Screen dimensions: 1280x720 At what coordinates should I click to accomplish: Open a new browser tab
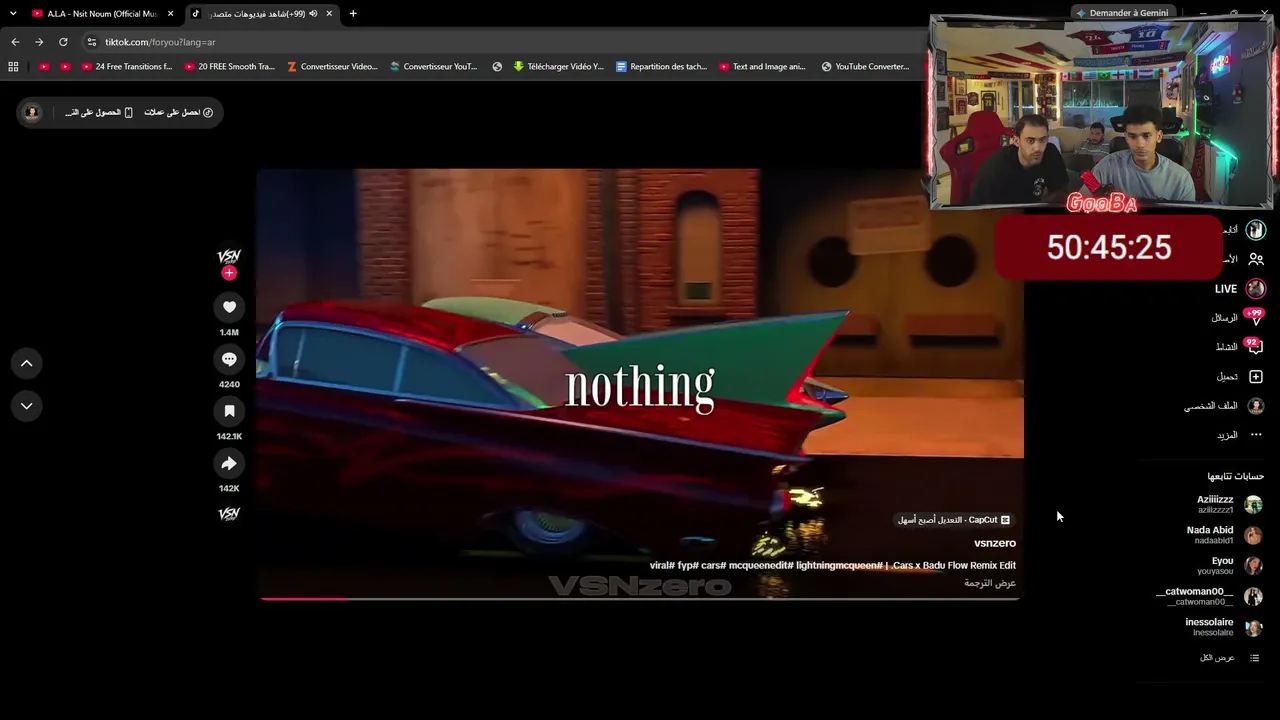click(353, 14)
